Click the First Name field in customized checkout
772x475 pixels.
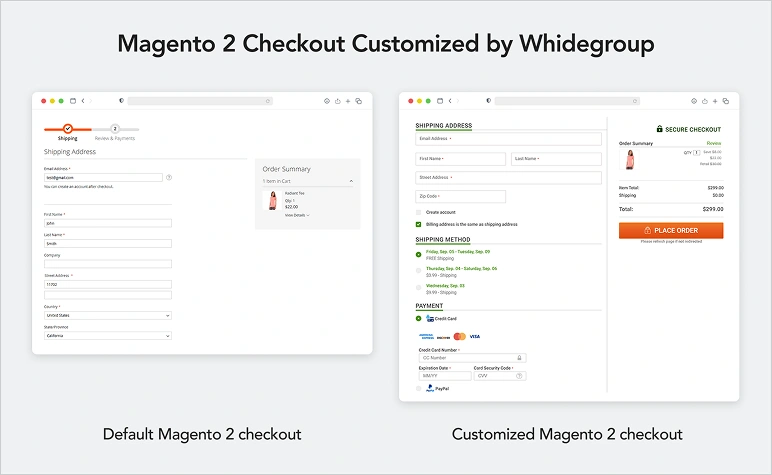(460, 159)
